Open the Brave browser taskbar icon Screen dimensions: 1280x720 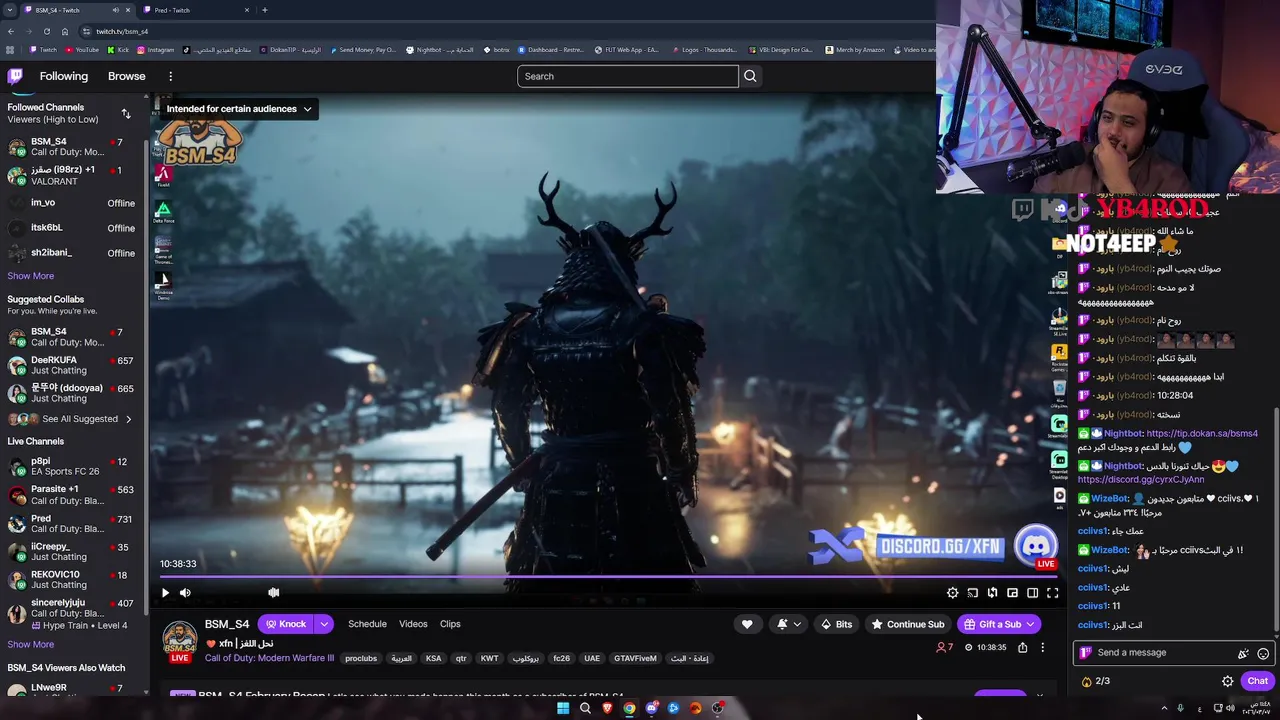click(607, 708)
